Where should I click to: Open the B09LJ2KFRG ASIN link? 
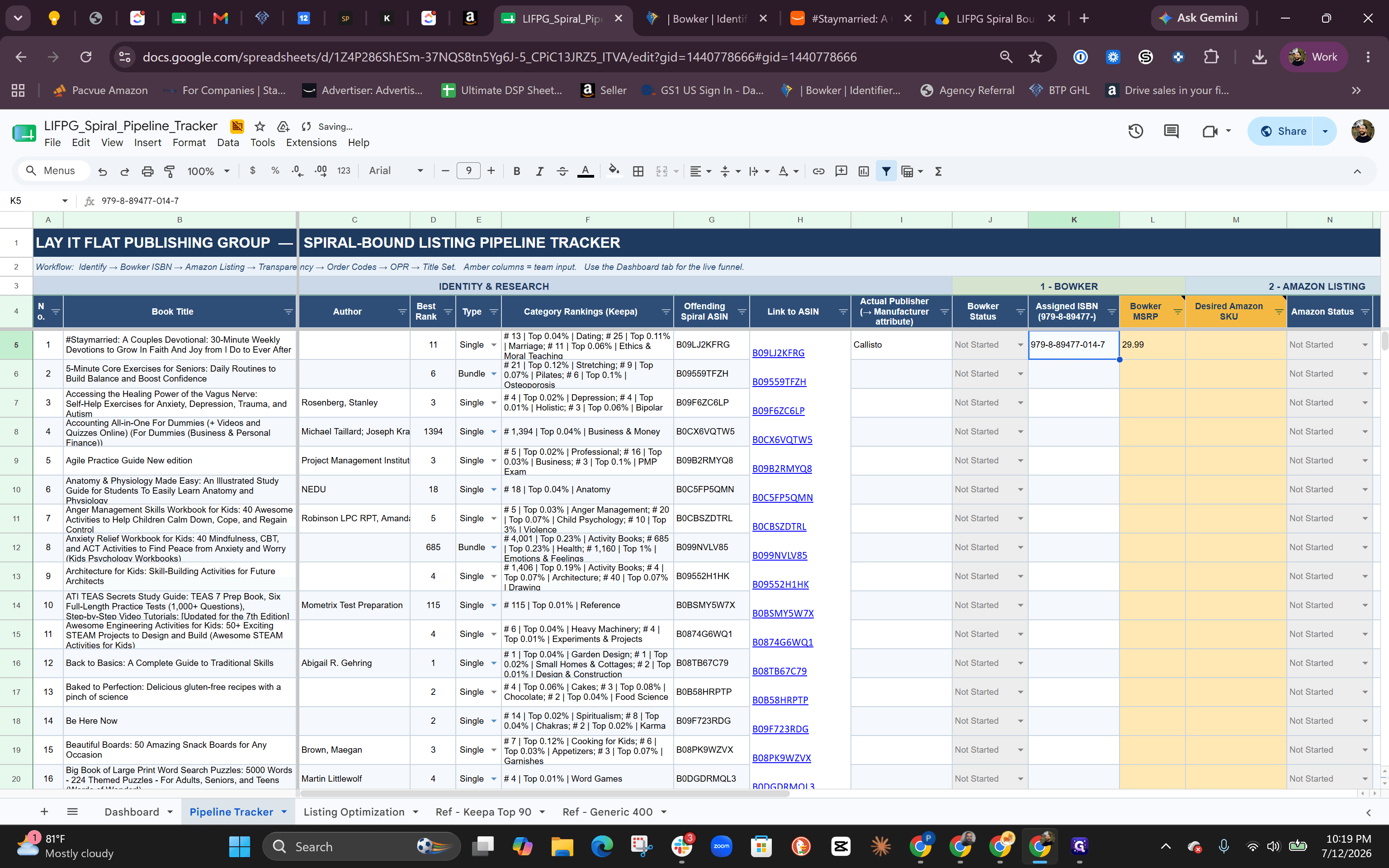[778, 353]
